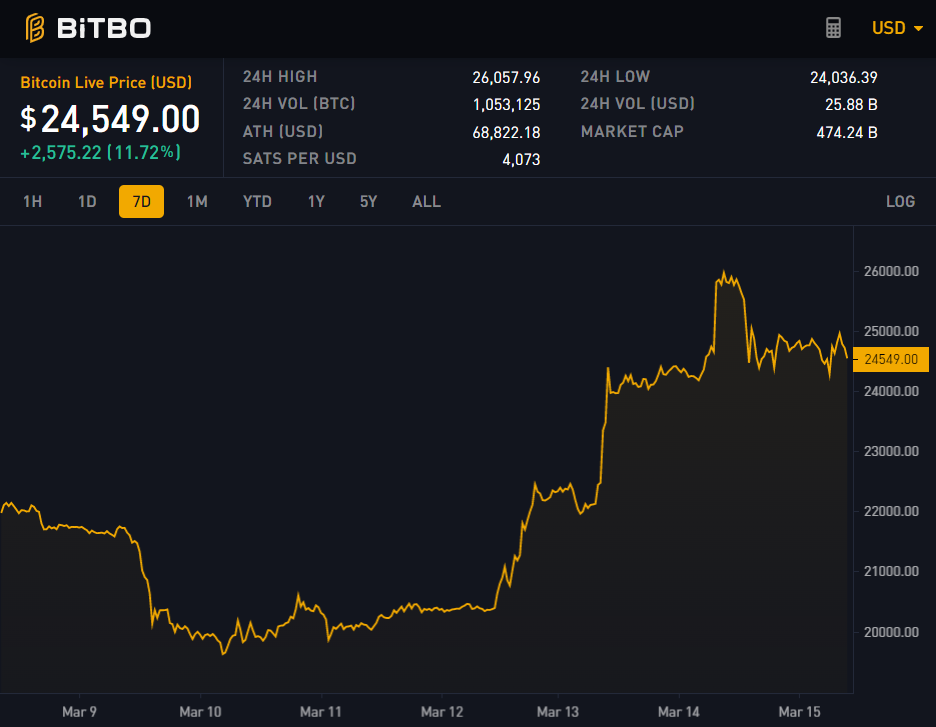936x727 pixels.
Task: Select the 7D timeframe tab
Action: coord(141,202)
